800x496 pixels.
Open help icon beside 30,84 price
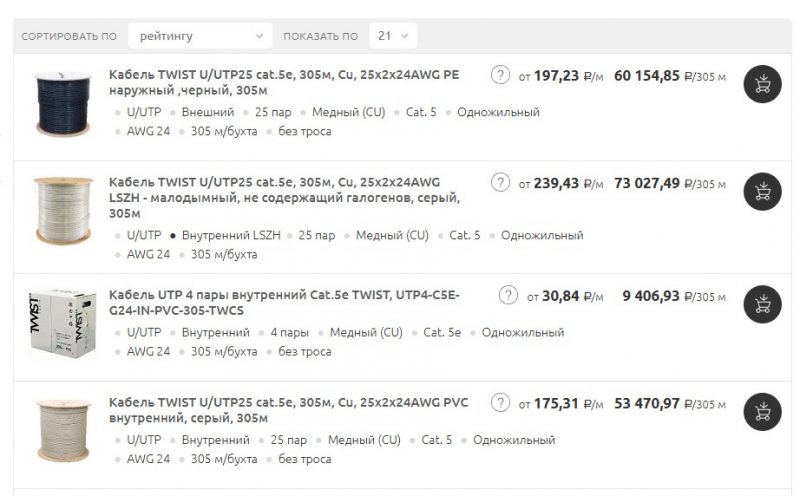[508, 295]
